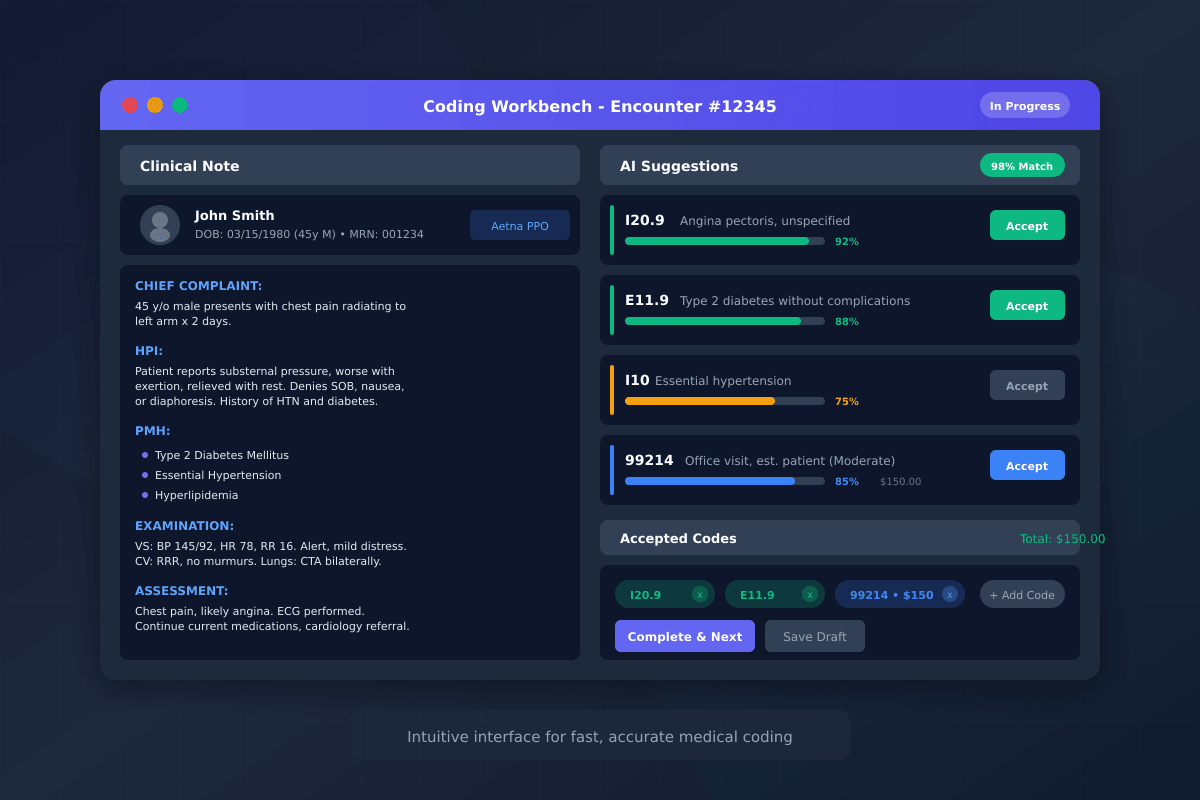Expand the Clinical Note panel header
This screenshot has height=800, width=1200.
190,165
